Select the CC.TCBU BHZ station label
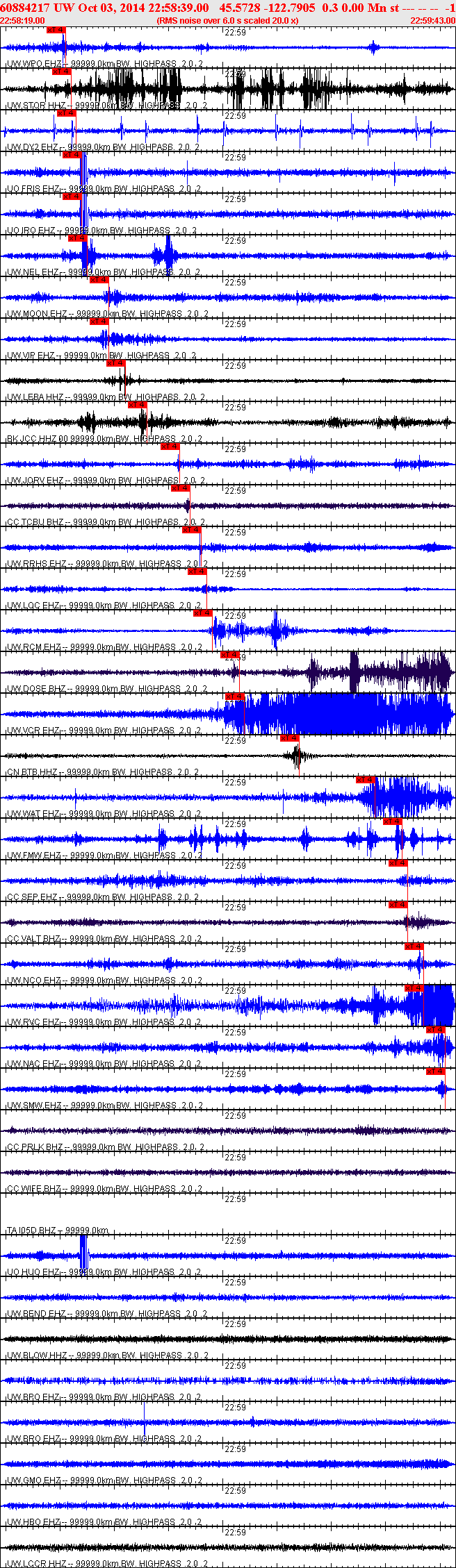456x1568 pixels. click(x=35, y=522)
